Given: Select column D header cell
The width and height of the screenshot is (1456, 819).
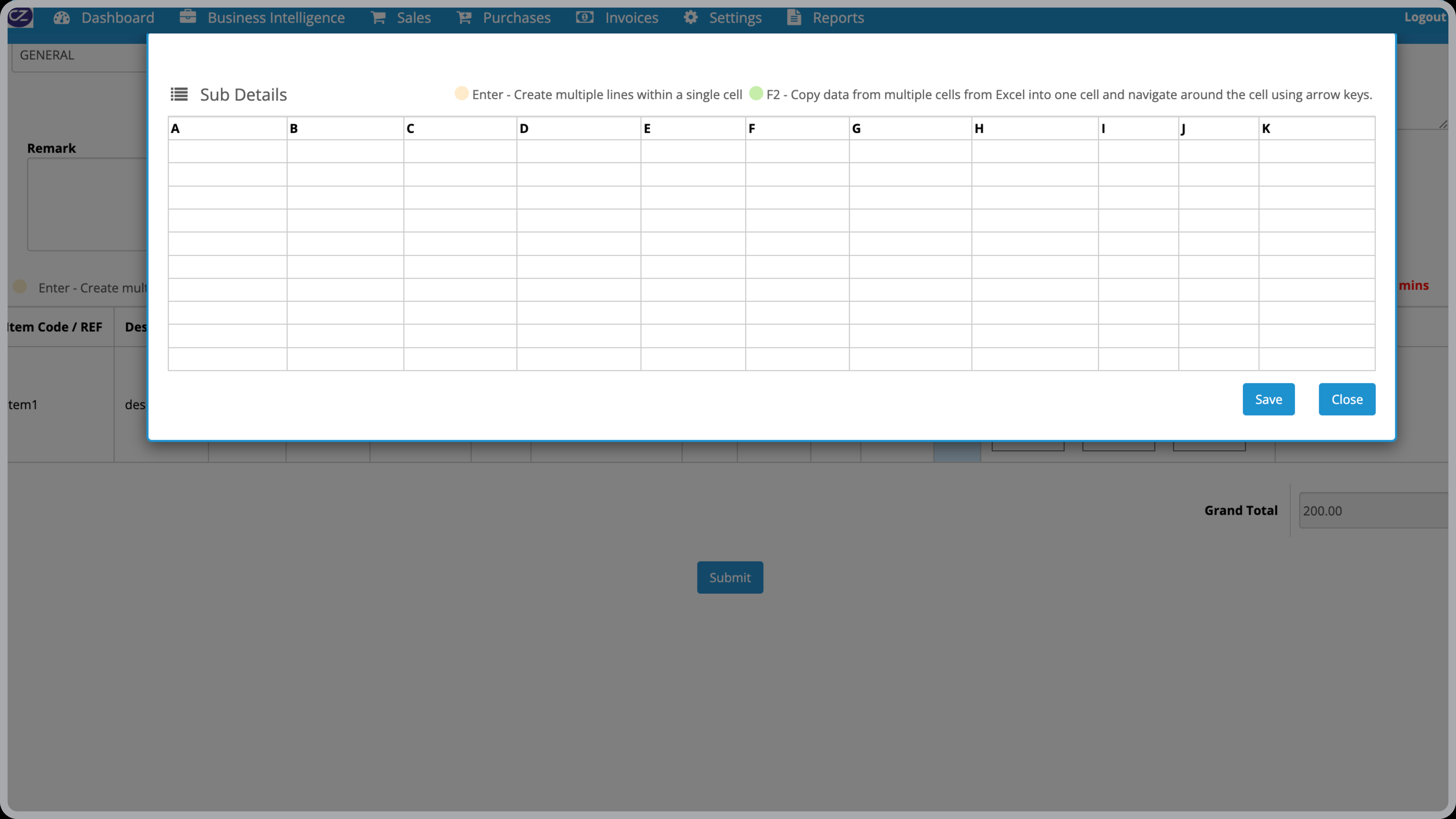Looking at the screenshot, I should (579, 128).
